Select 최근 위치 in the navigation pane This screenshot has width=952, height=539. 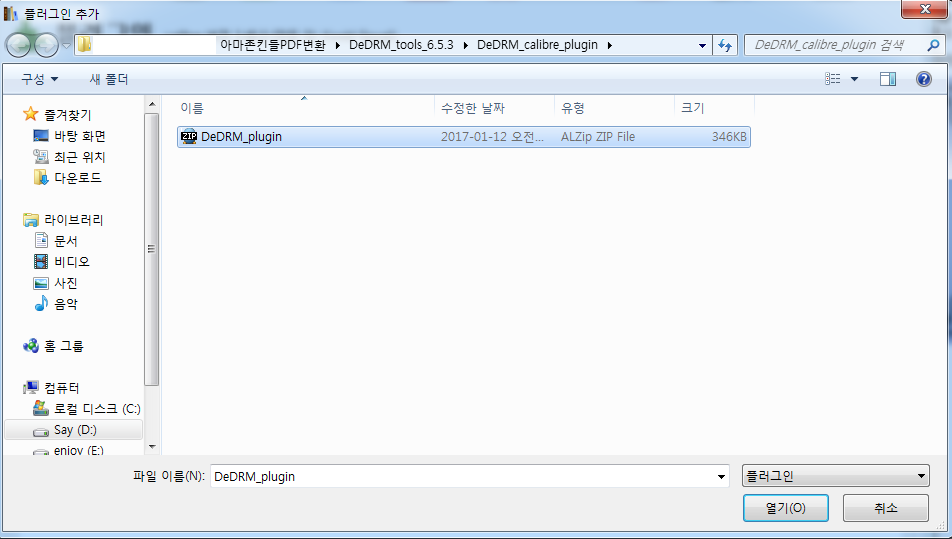[x=80, y=157]
